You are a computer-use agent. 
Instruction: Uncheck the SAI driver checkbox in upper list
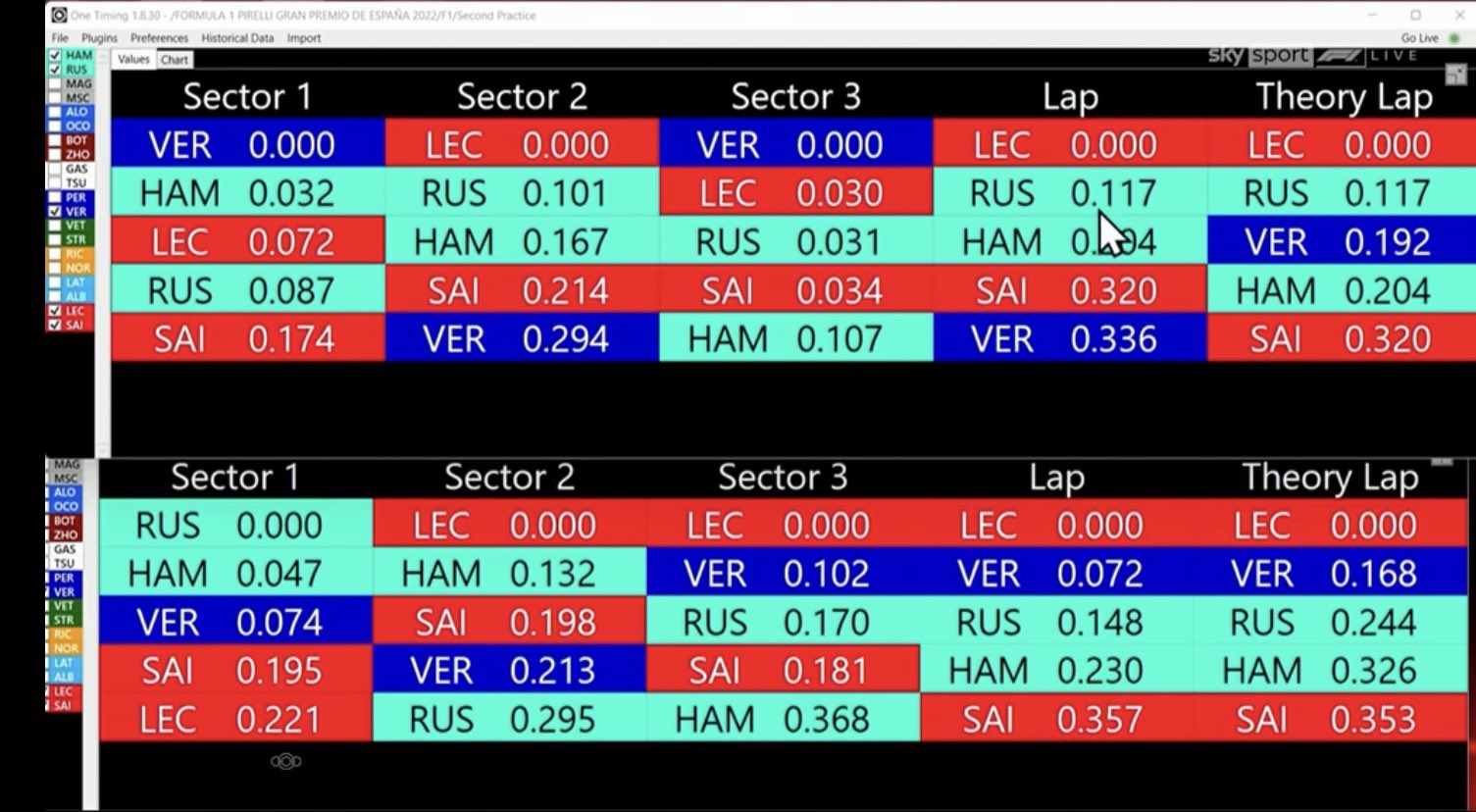56,325
